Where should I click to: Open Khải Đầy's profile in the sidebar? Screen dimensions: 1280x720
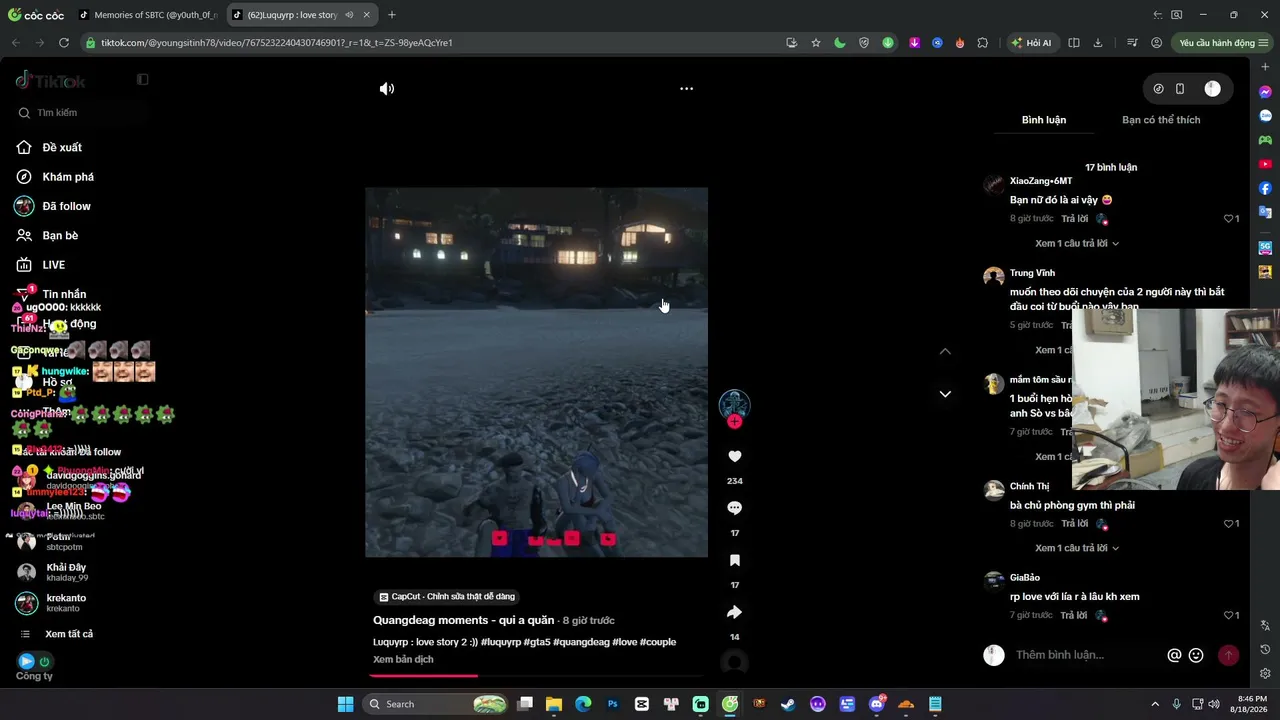66,572
